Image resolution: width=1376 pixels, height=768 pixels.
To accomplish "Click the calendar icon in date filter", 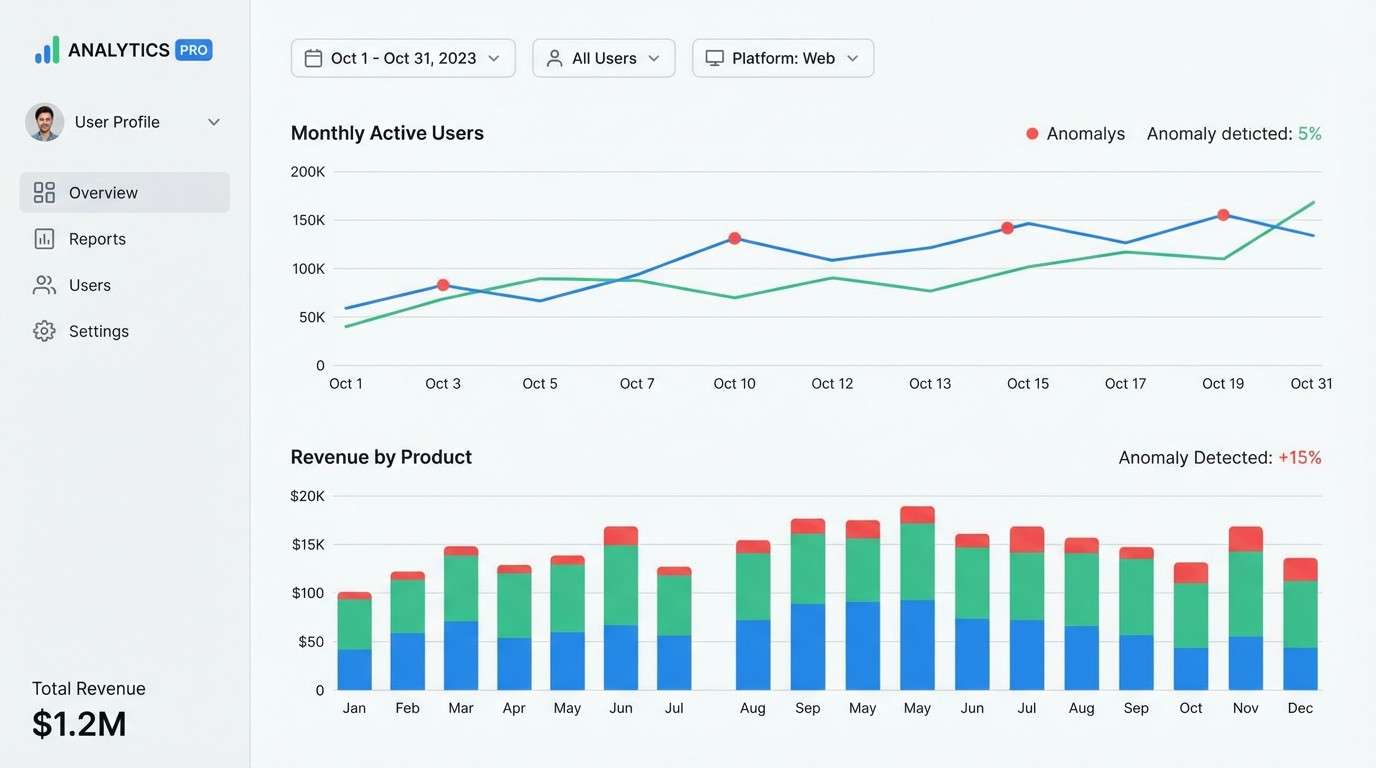I will pyautogui.click(x=314, y=58).
